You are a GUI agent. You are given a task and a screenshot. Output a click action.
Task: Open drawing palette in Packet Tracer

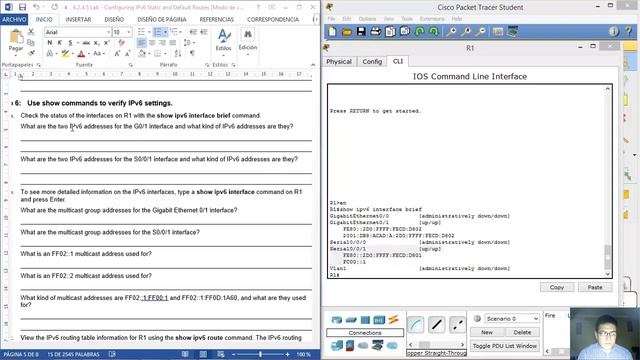498,31
